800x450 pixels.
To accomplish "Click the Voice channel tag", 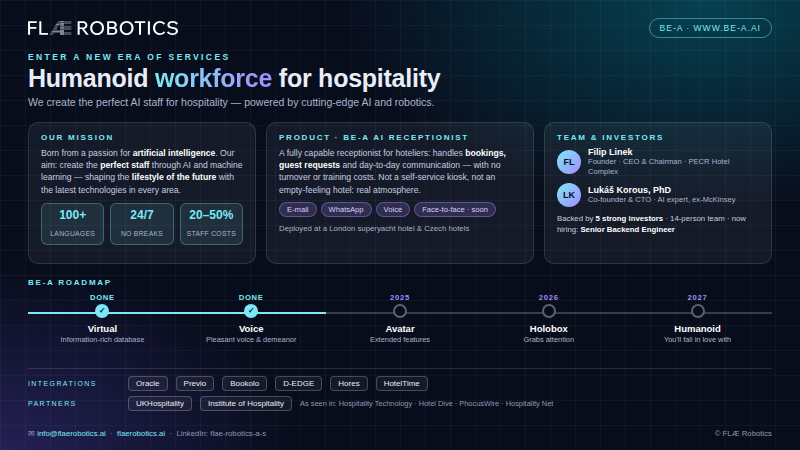I will click(x=392, y=209).
